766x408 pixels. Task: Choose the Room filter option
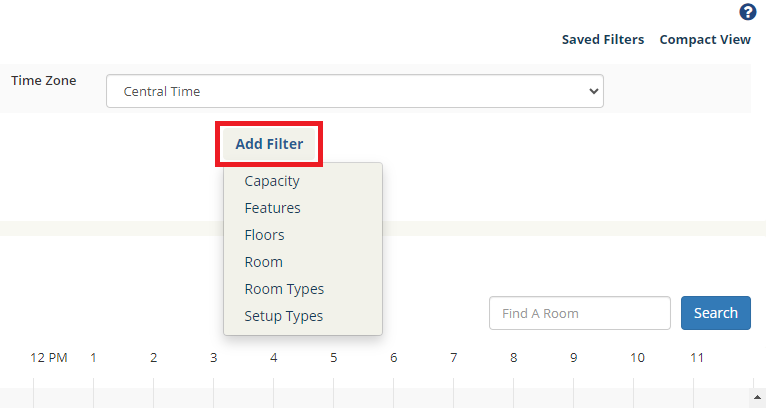pos(263,262)
